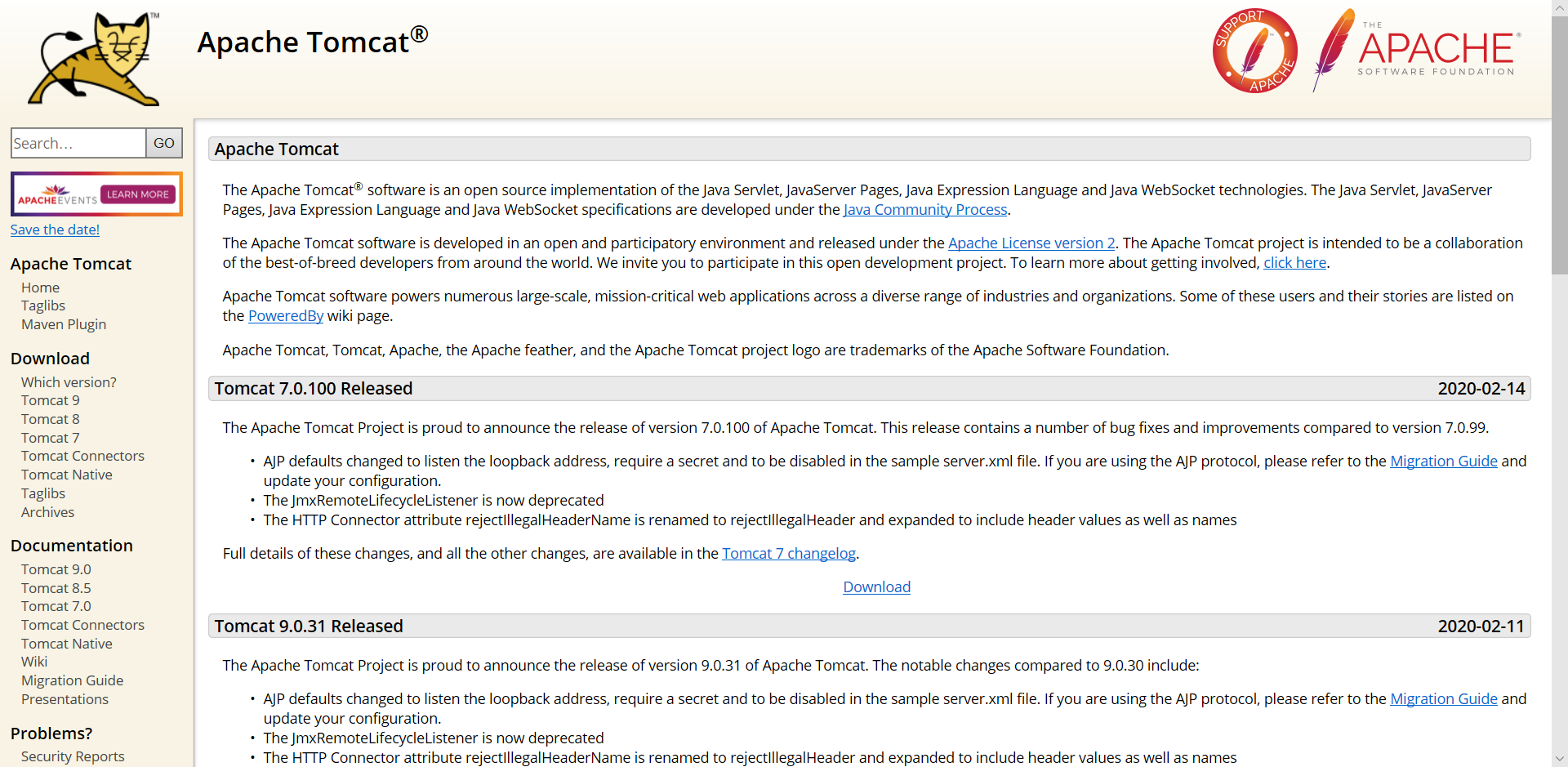This screenshot has height=767, width=1568.
Task: Open Migration Guide link in Tomcat 7.0.100 news
Action: click(1444, 462)
